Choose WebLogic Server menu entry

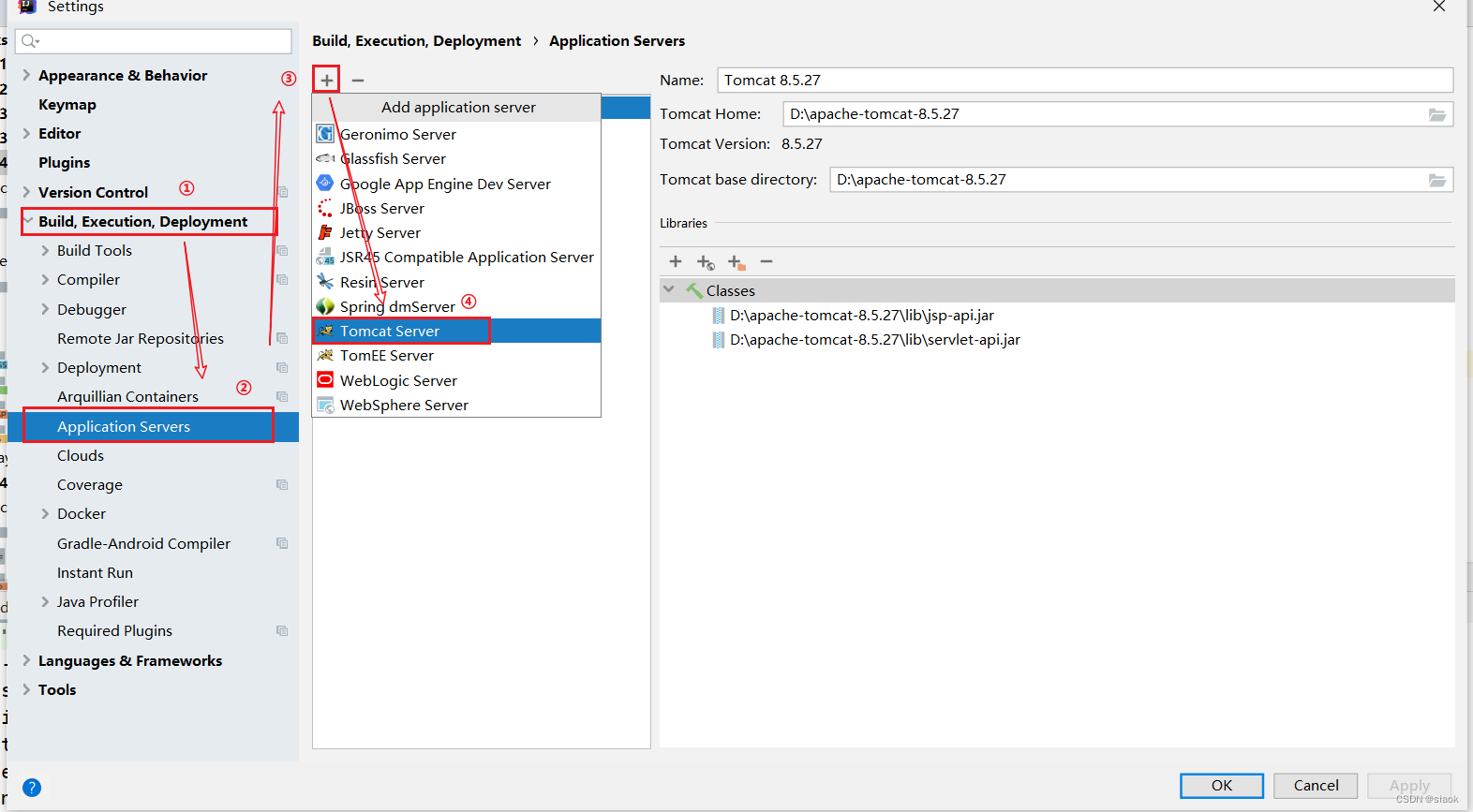pyautogui.click(x=456, y=380)
